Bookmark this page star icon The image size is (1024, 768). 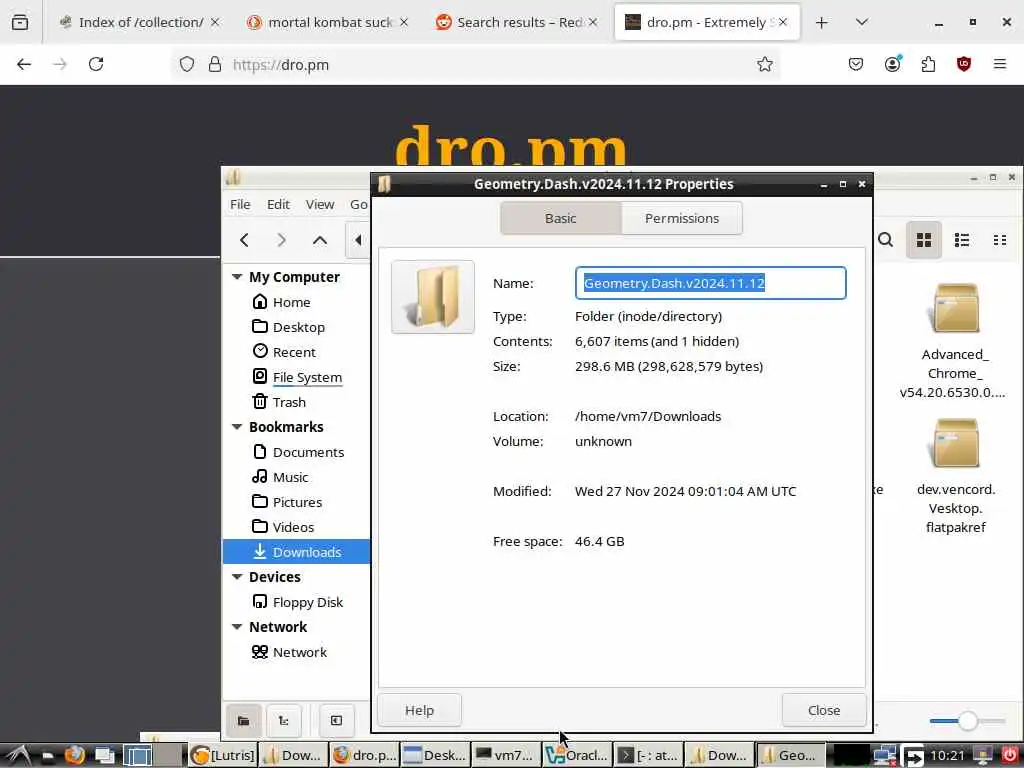coord(765,64)
